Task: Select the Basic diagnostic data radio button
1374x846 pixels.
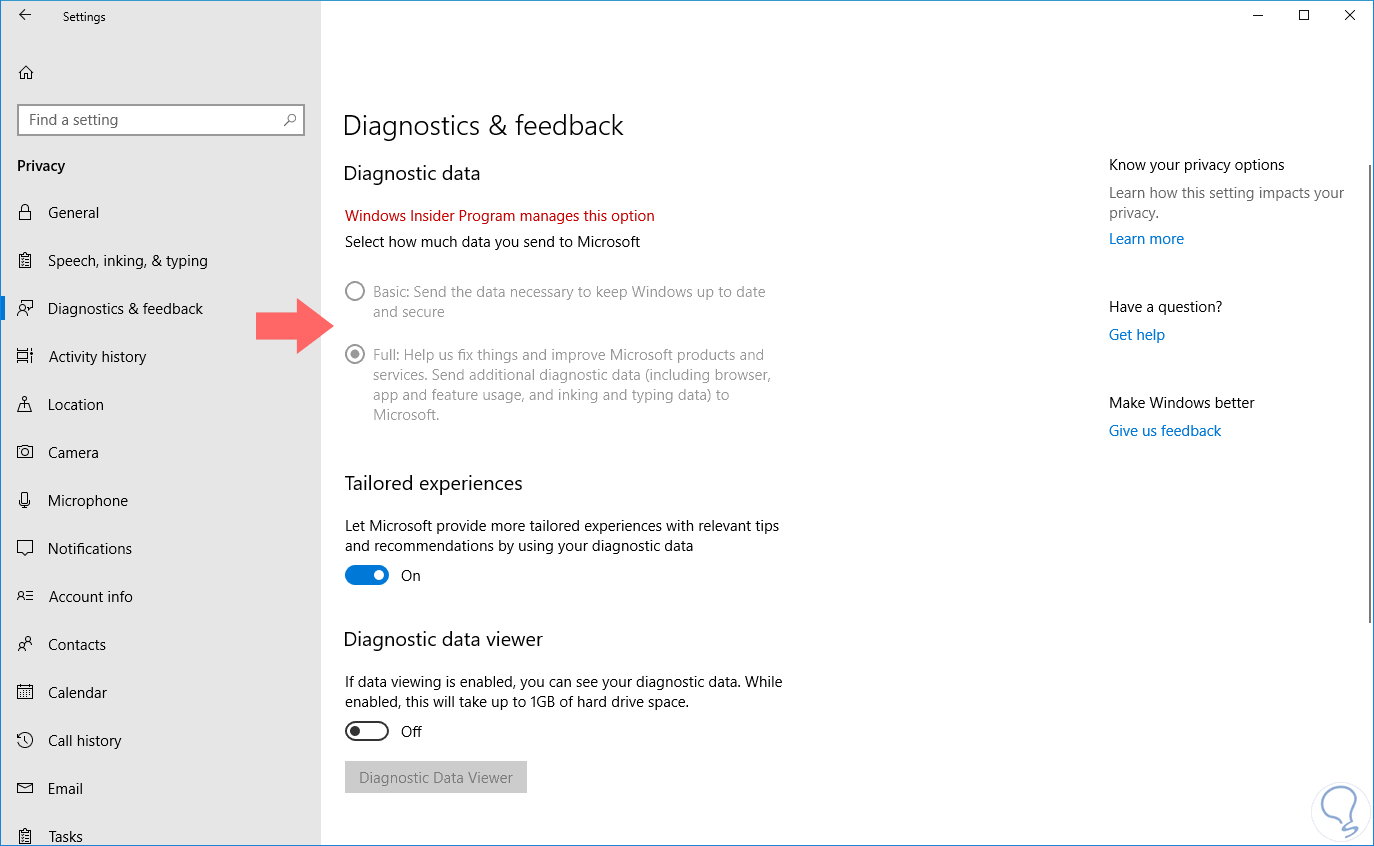Action: (355, 292)
